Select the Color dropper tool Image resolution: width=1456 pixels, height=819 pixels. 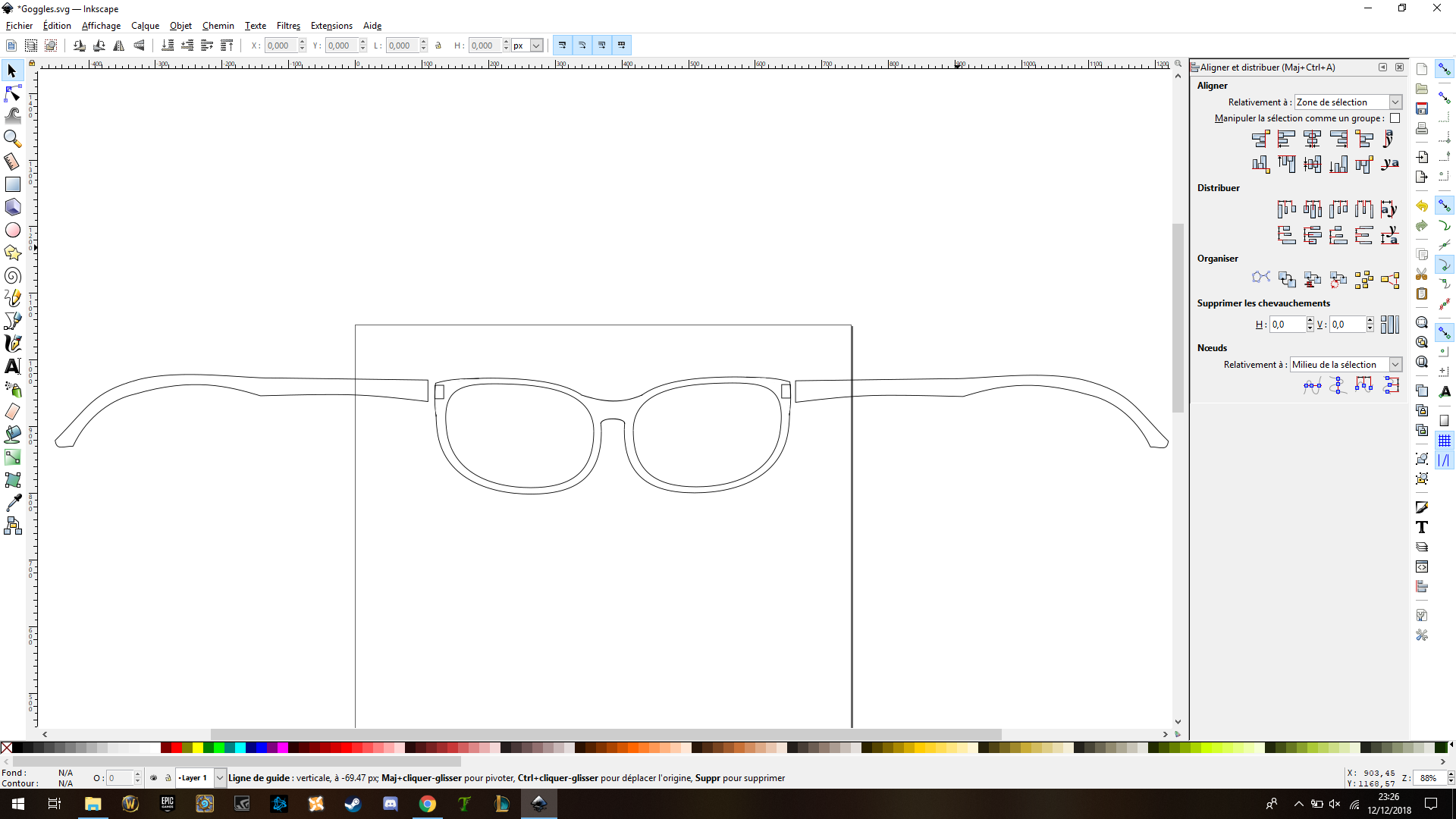[x=12, y=503]
